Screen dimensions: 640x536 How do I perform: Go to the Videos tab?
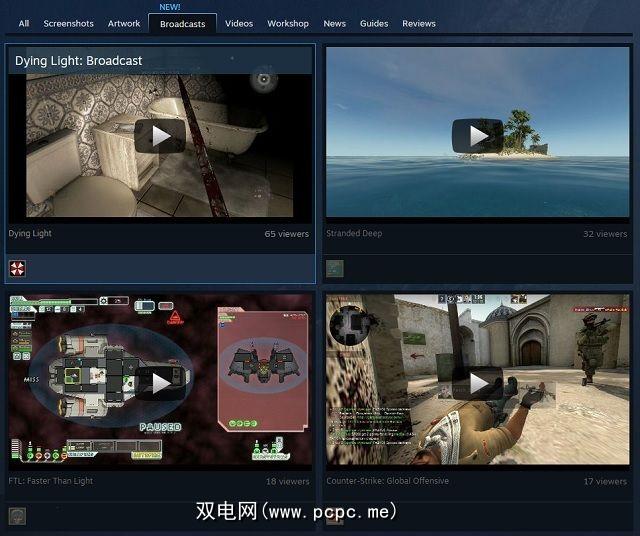coord(239,24)
